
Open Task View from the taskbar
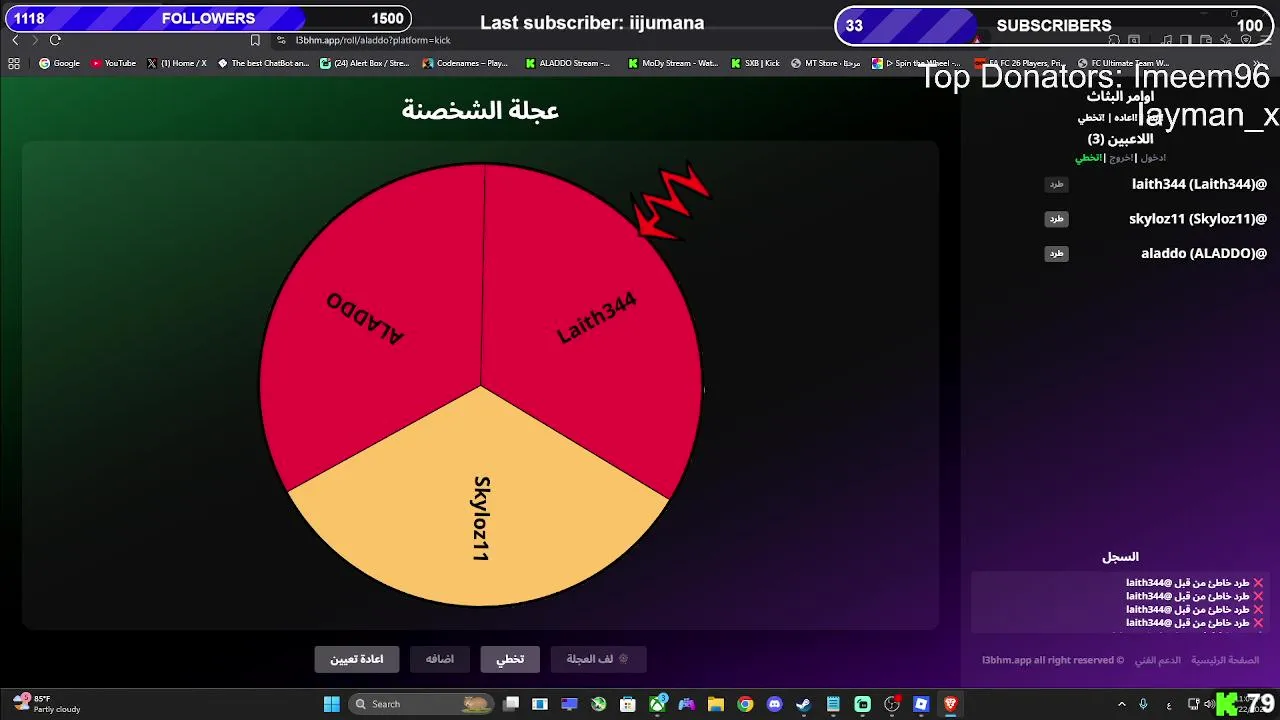pos(511,704)
